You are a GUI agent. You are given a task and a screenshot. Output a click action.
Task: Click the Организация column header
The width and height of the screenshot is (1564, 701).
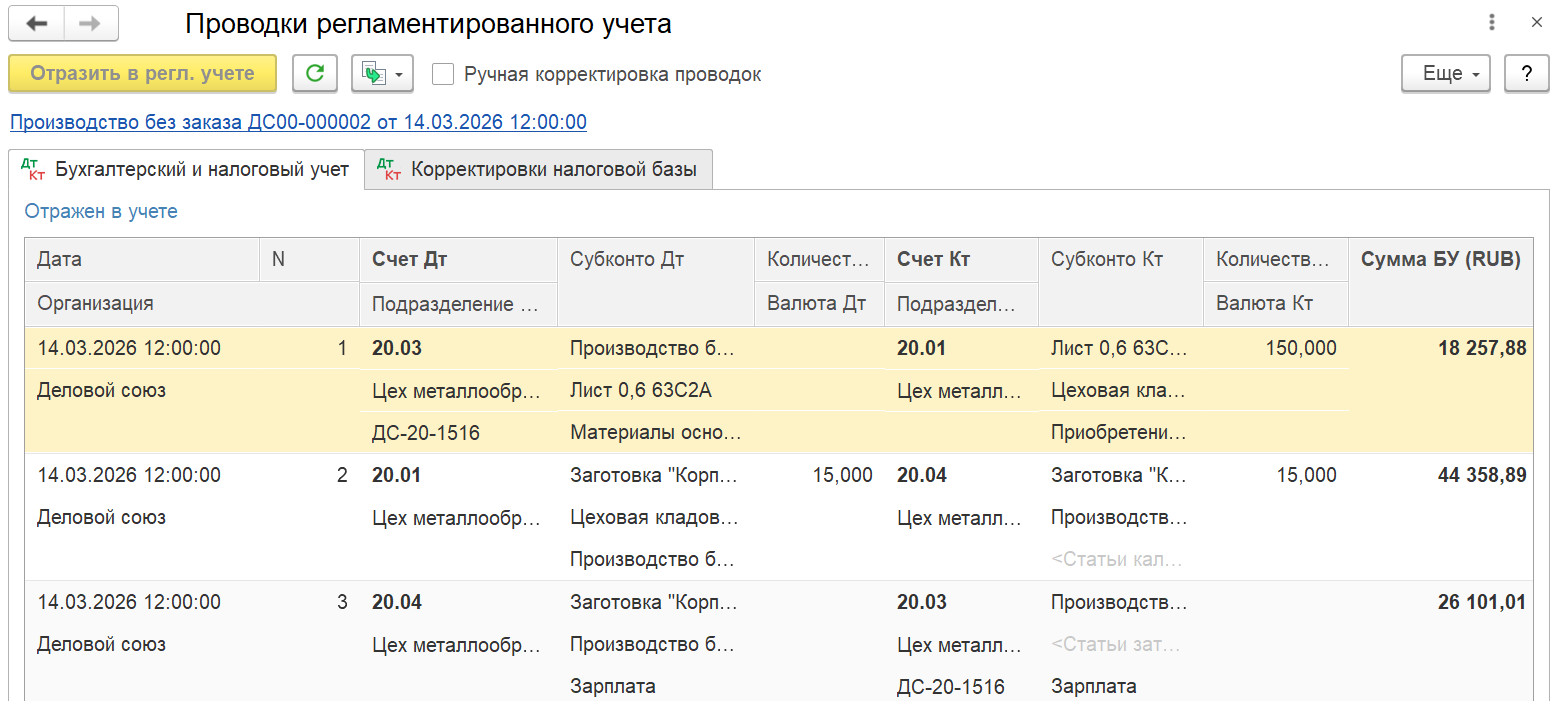click(x=191, y=303)
